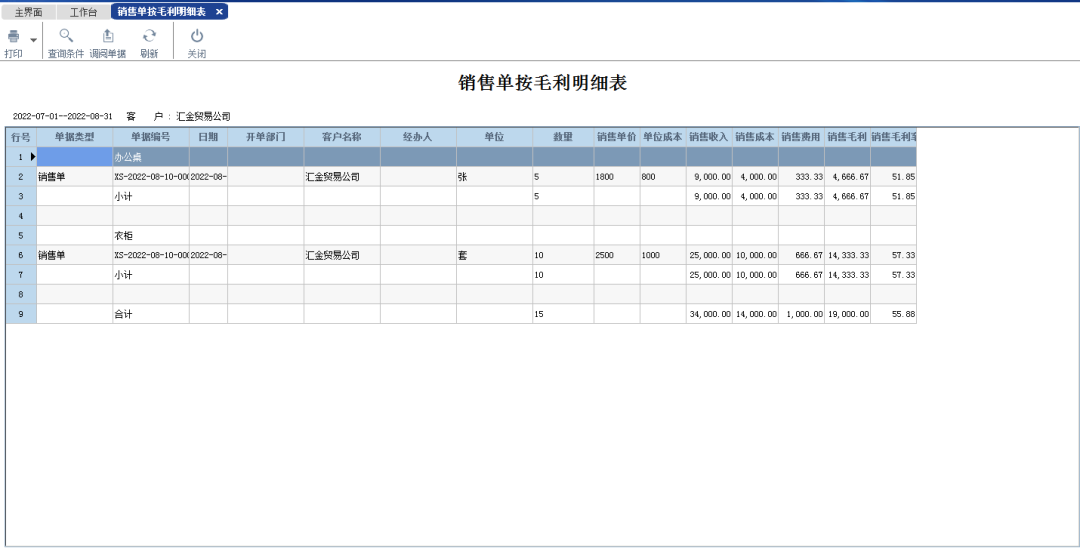
Task: Click the 销售收入 column header
Action: pos(708,137)
